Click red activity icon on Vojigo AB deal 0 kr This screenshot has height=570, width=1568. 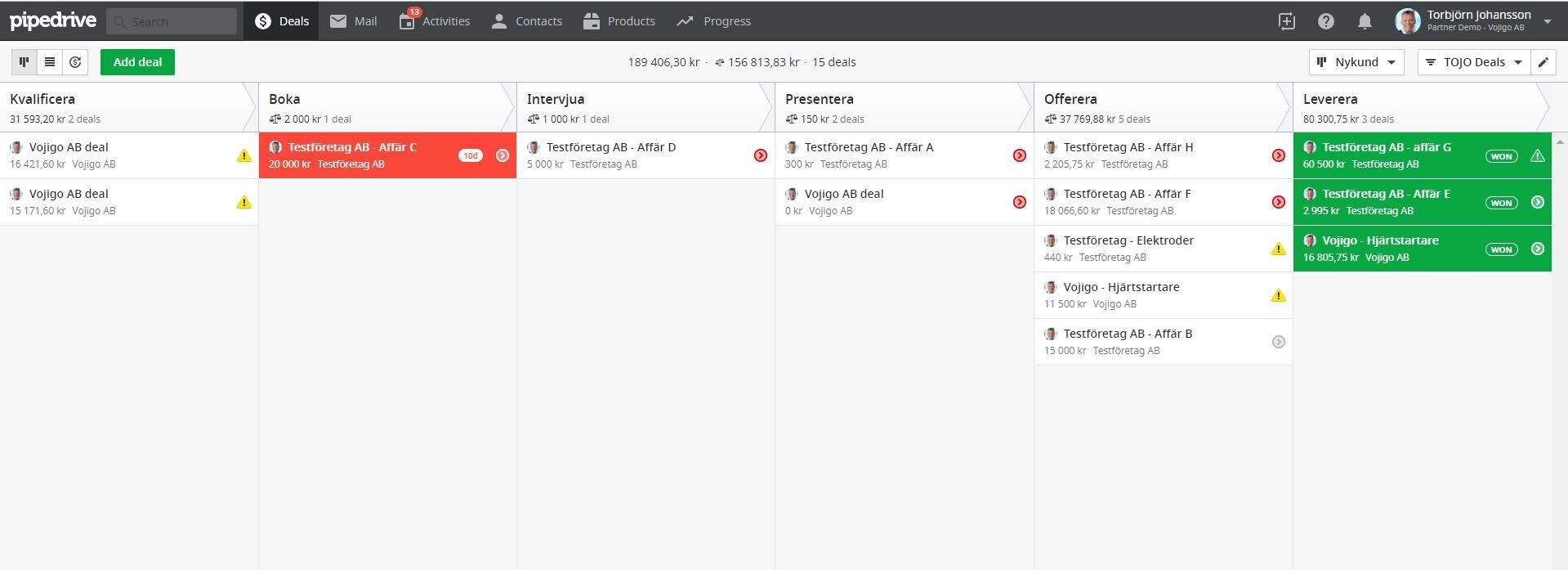[1020, 202]
